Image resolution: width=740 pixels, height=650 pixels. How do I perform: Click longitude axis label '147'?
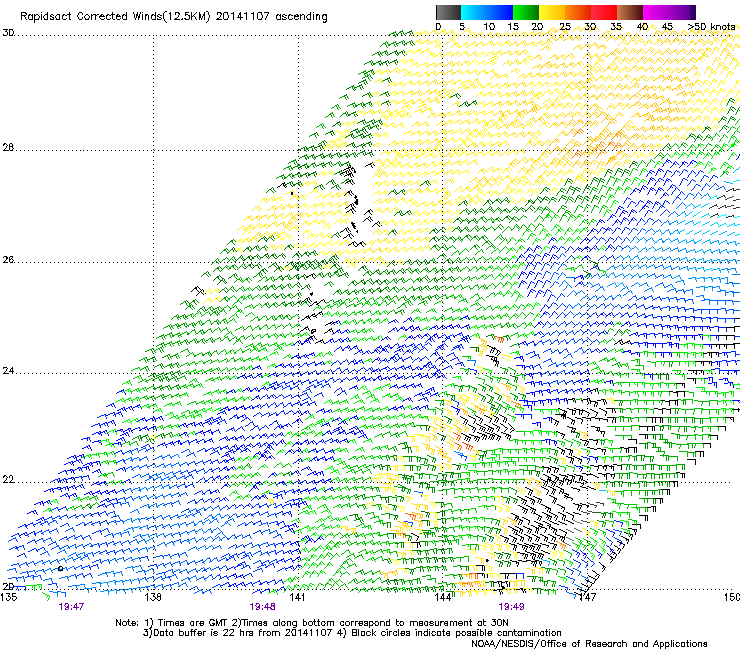[587, 597]
